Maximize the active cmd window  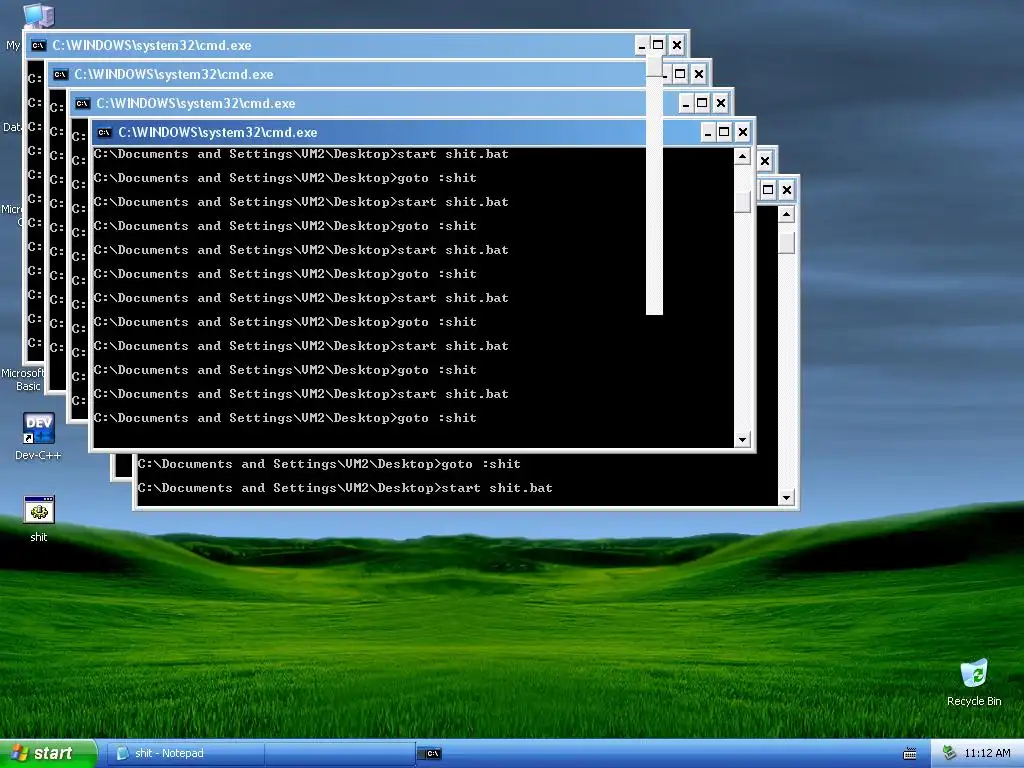pyautogui.click(x=724, y=133)
